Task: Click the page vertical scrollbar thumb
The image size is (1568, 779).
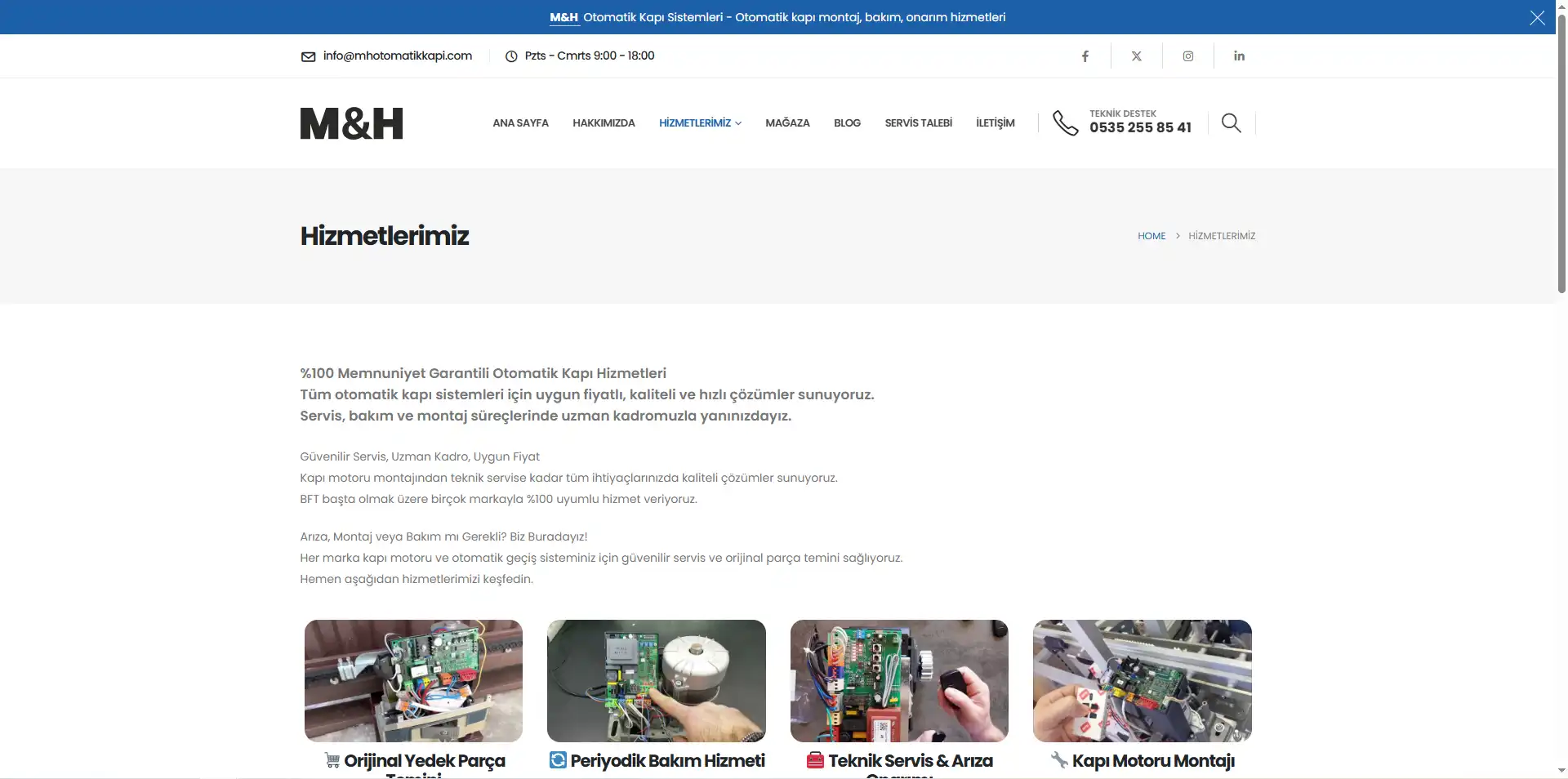Action: click(1561, 155)
